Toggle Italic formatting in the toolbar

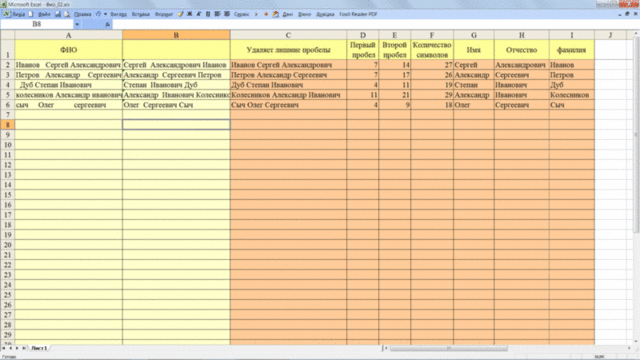pyautogui.click(x=199, y=14)
